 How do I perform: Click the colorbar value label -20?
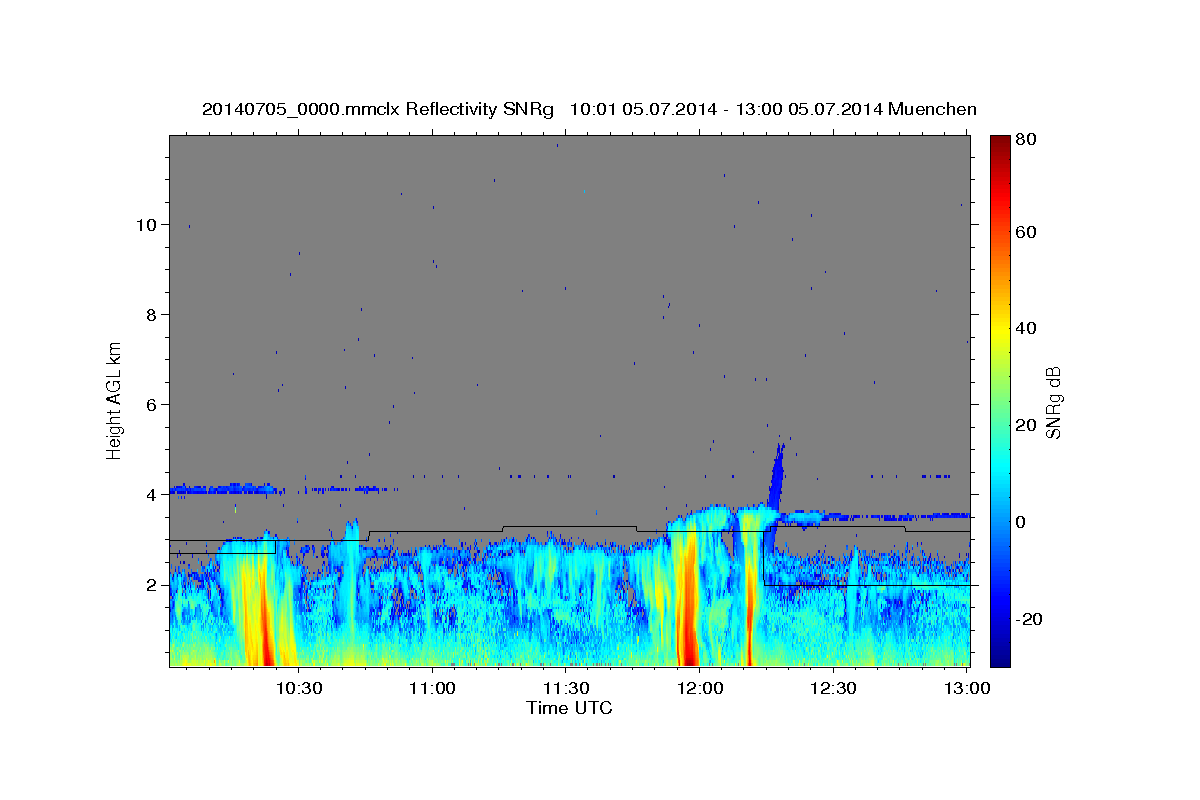[x=1030, y=619]
